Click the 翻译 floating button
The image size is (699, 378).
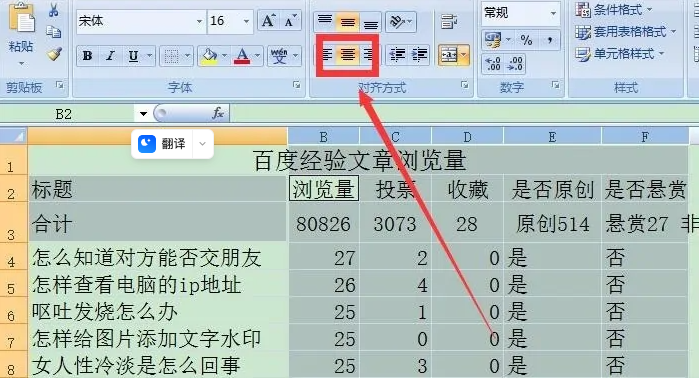pyautogui.click(x=173, y=144)
